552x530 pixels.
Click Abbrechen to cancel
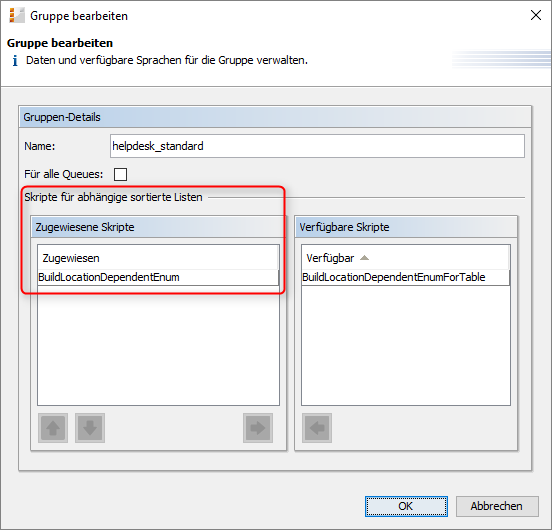497,506
